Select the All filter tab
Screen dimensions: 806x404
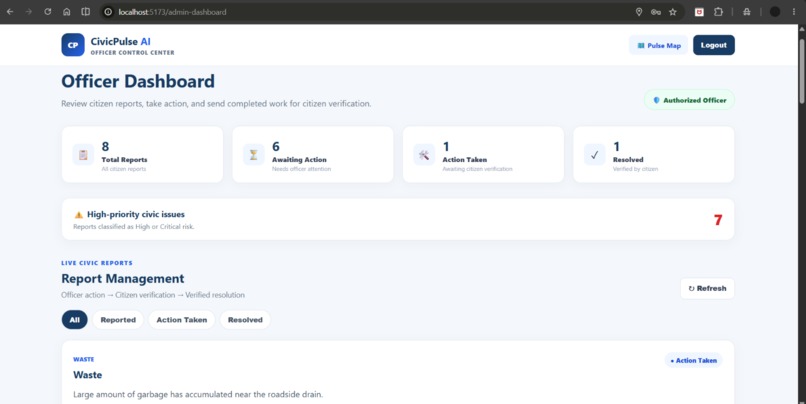pyautogui.click(x=75, y=320)
